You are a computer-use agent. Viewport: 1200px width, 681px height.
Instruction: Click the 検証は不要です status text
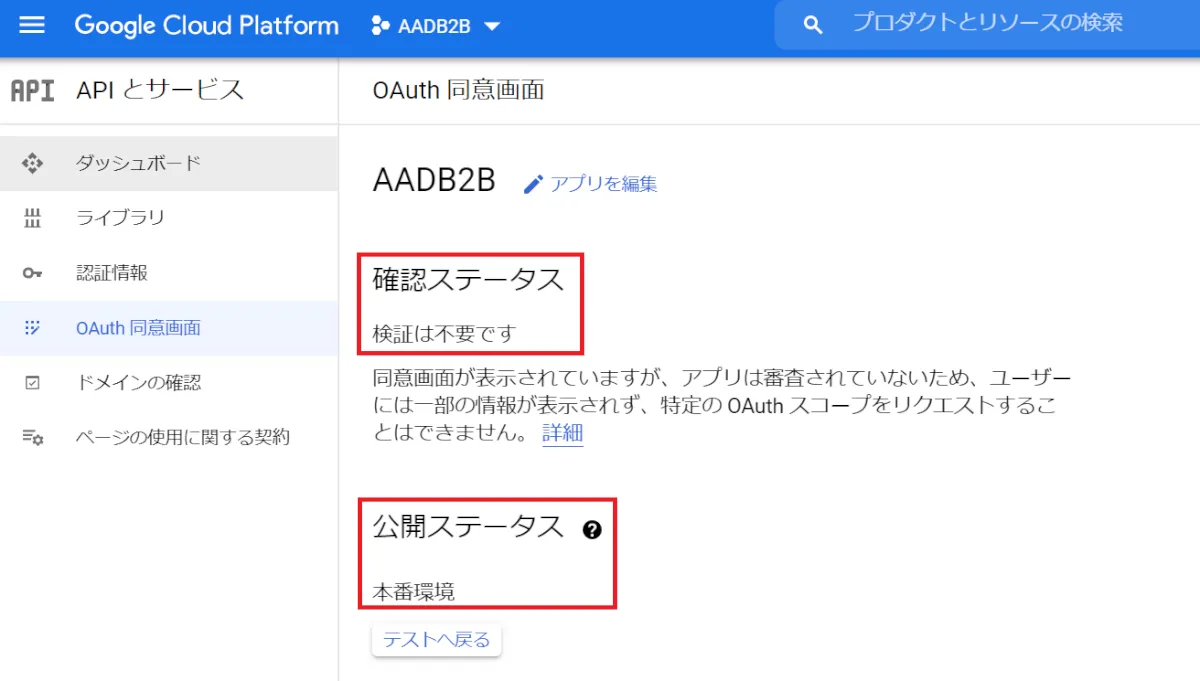pyautogui.click(x=444, y=333)
